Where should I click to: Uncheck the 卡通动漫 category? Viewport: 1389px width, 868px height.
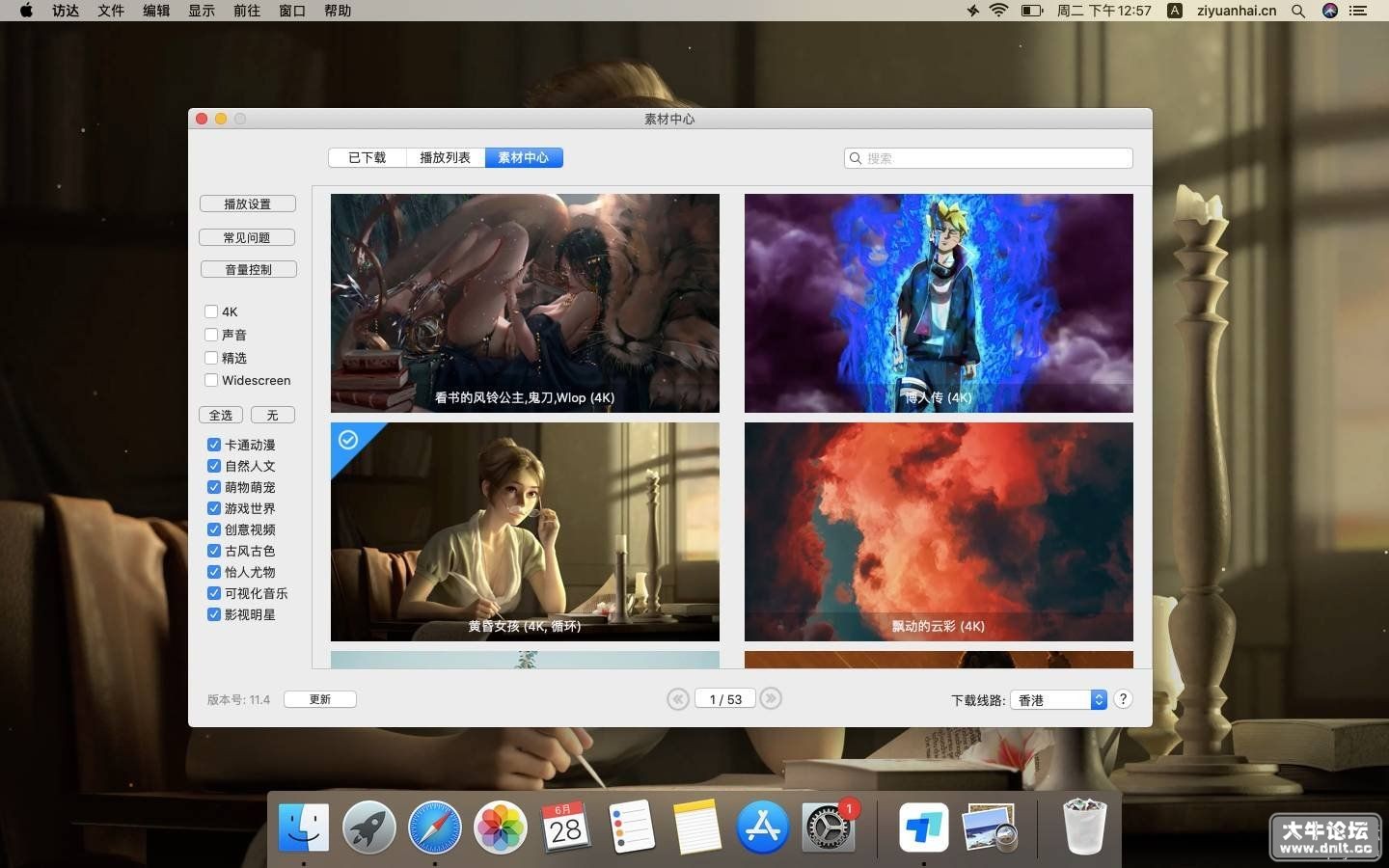[x=214, y=445]
